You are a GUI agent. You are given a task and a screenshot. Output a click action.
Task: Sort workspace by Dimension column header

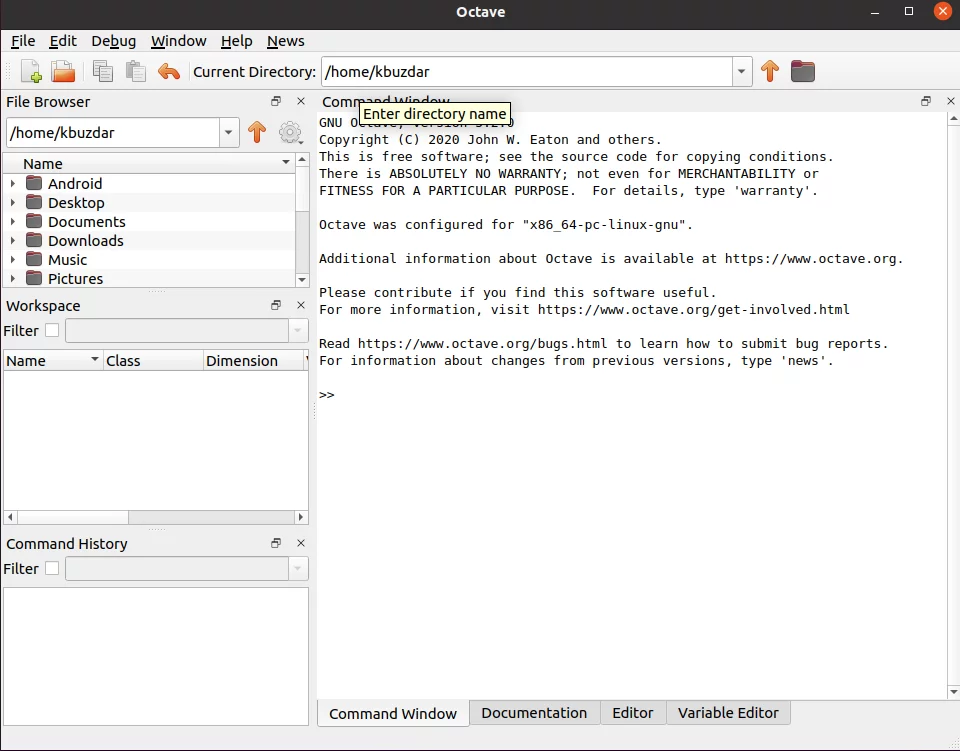click(x=253, y=361)
